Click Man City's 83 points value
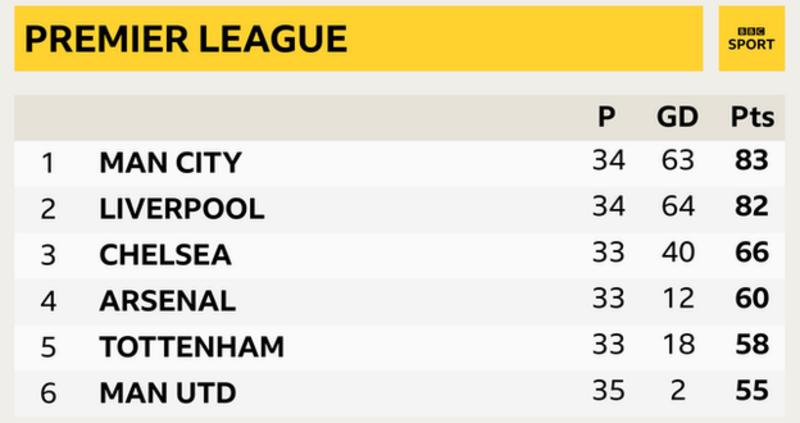The image size is (800, 423). 752,160
